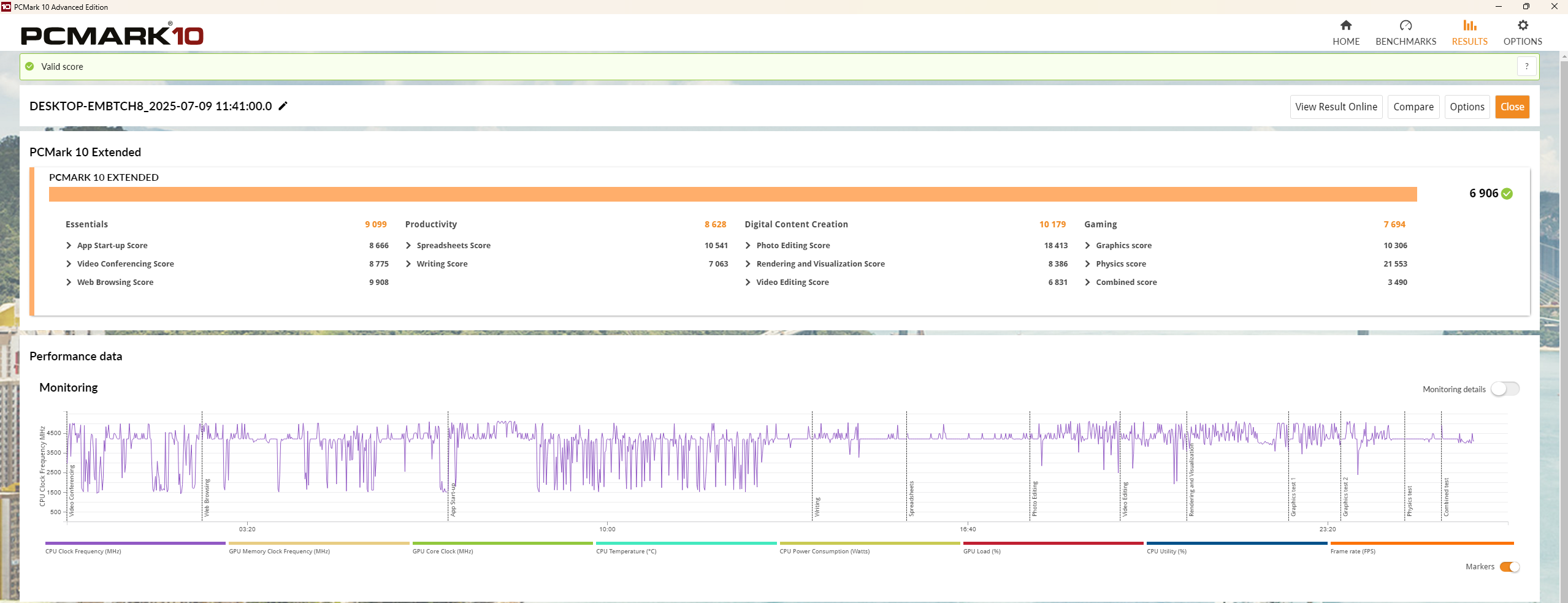Click the Web Browsing marker in chart
1568x603 pixels.
click(x=207, y=498)
